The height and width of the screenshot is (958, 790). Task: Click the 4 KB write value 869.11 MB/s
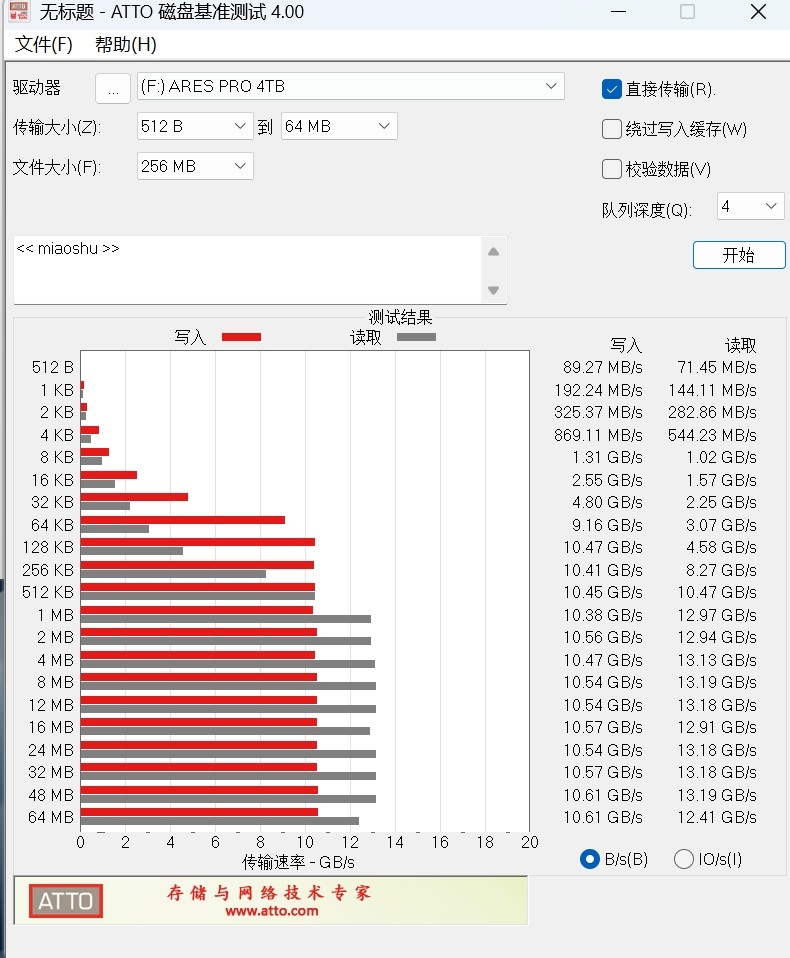click(x=598, y=435)
